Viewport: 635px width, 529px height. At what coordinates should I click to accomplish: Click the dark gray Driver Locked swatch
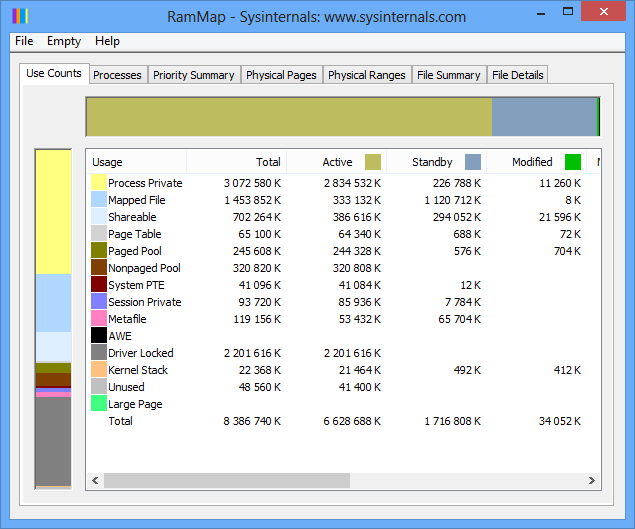click(x=99, y=353)
